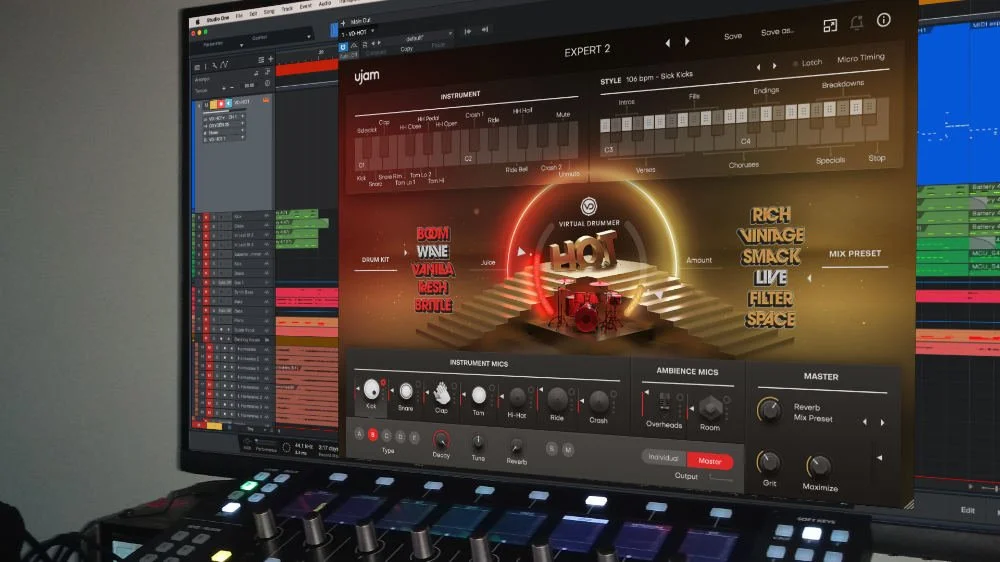The height and width of the screenshot is (562, 1000).
Task: Click the kick Decay knob
Action: point(441,440)
